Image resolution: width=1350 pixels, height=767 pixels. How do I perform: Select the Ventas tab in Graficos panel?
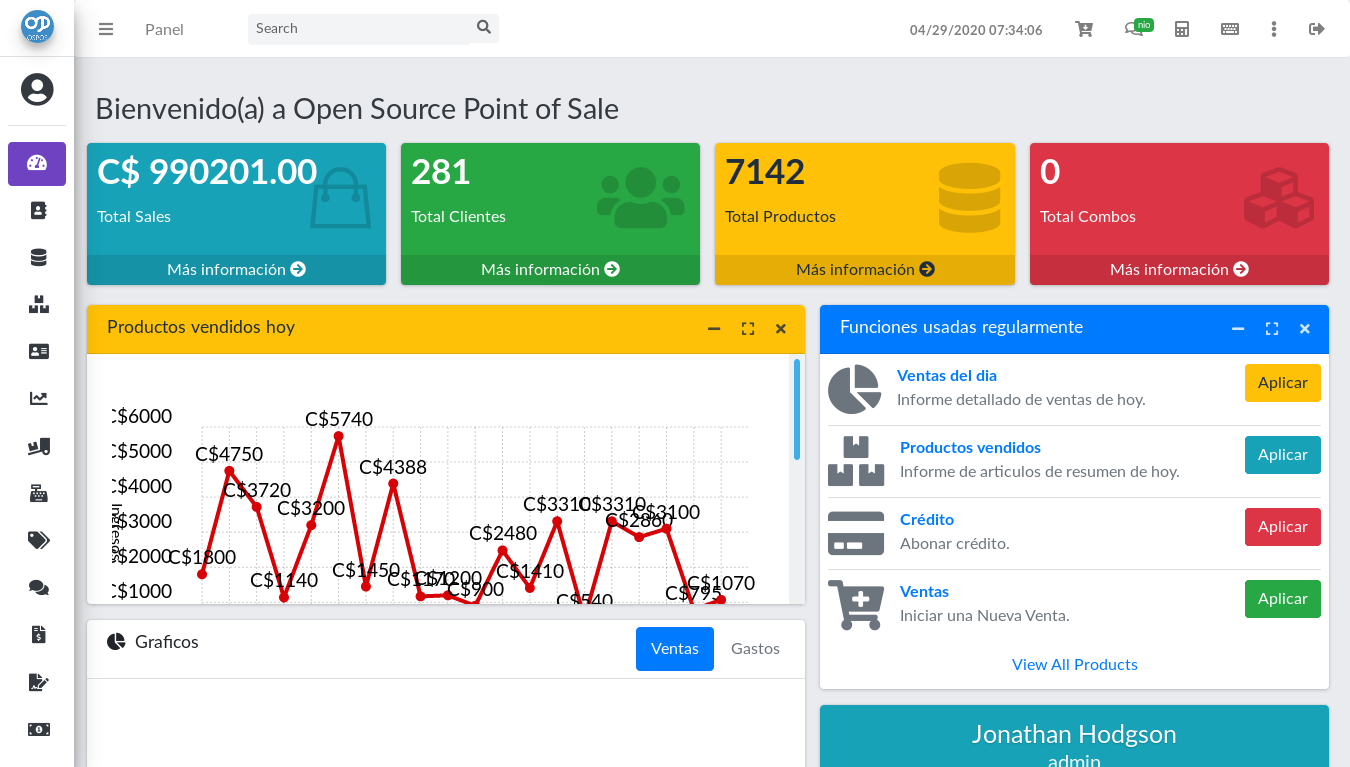click(x=674, y=648)
